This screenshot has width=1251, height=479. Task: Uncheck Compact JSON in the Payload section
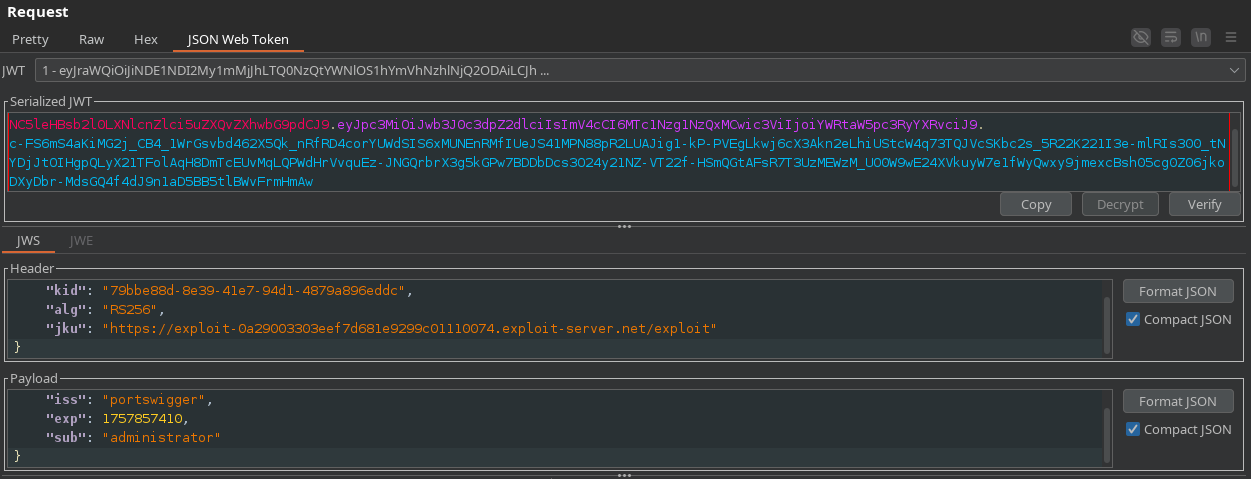1132,429
